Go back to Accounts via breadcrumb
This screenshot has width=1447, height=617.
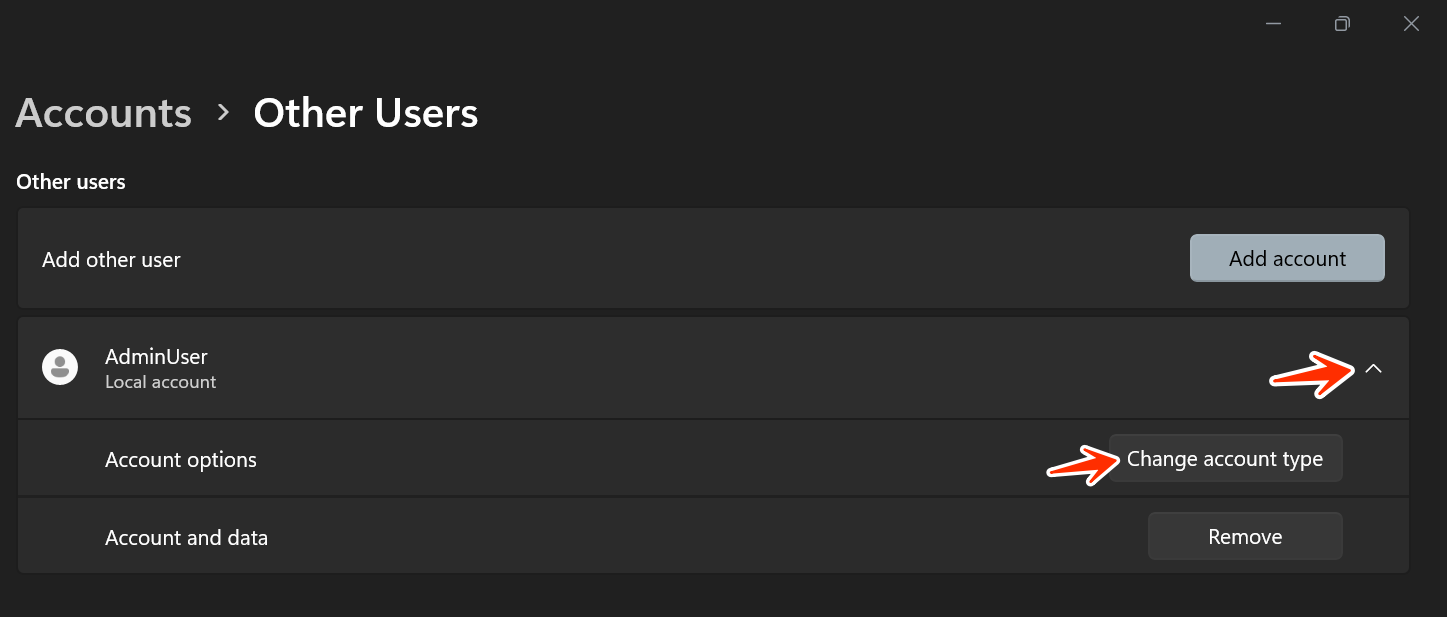pyautogui.click(x=103, y=113)
